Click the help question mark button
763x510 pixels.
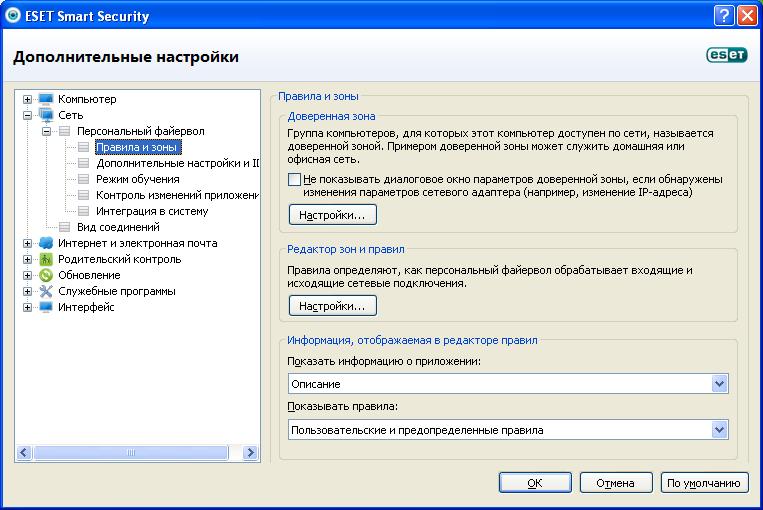tap(724, 16)
